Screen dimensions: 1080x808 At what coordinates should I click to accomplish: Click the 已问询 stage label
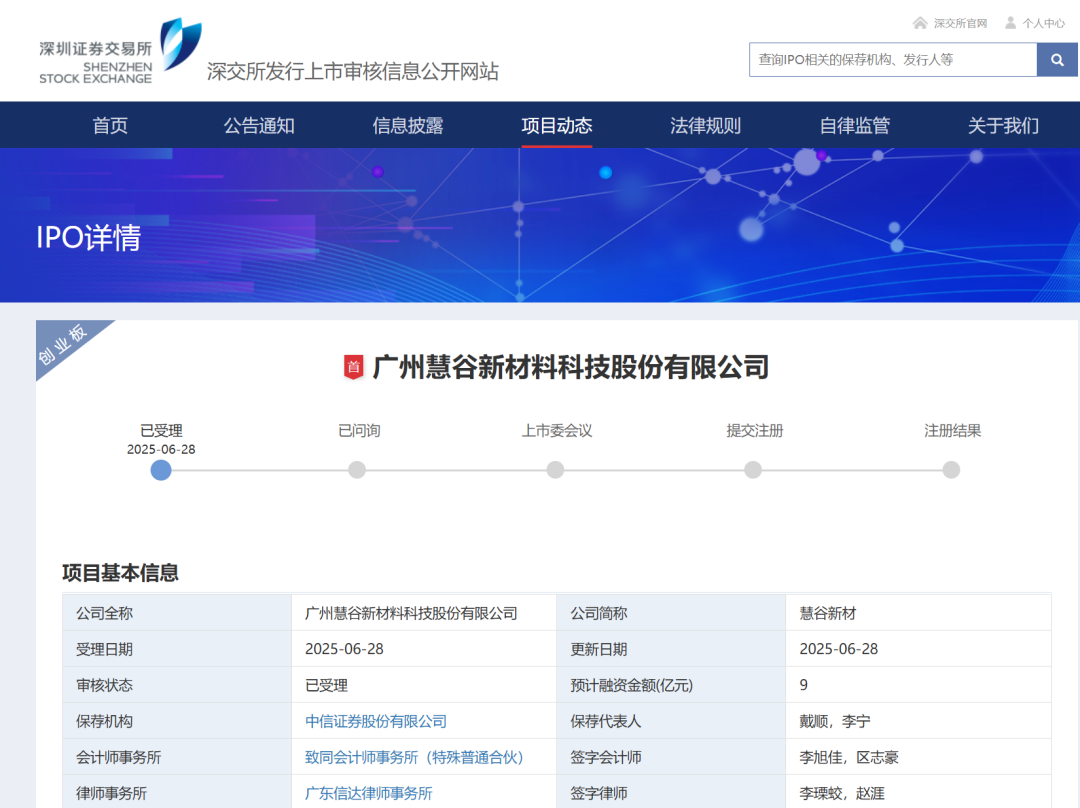[359, 431]
